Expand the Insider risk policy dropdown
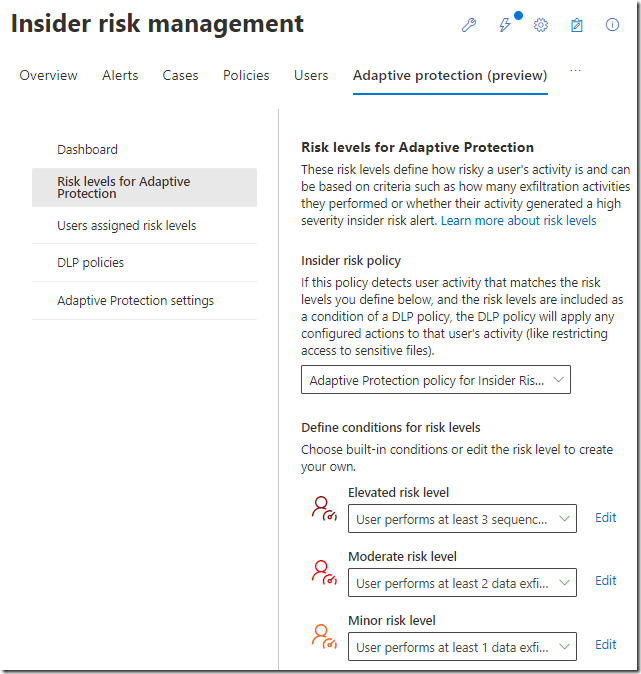Viewport: 641px width, 674px height. [x=436, y=380]
